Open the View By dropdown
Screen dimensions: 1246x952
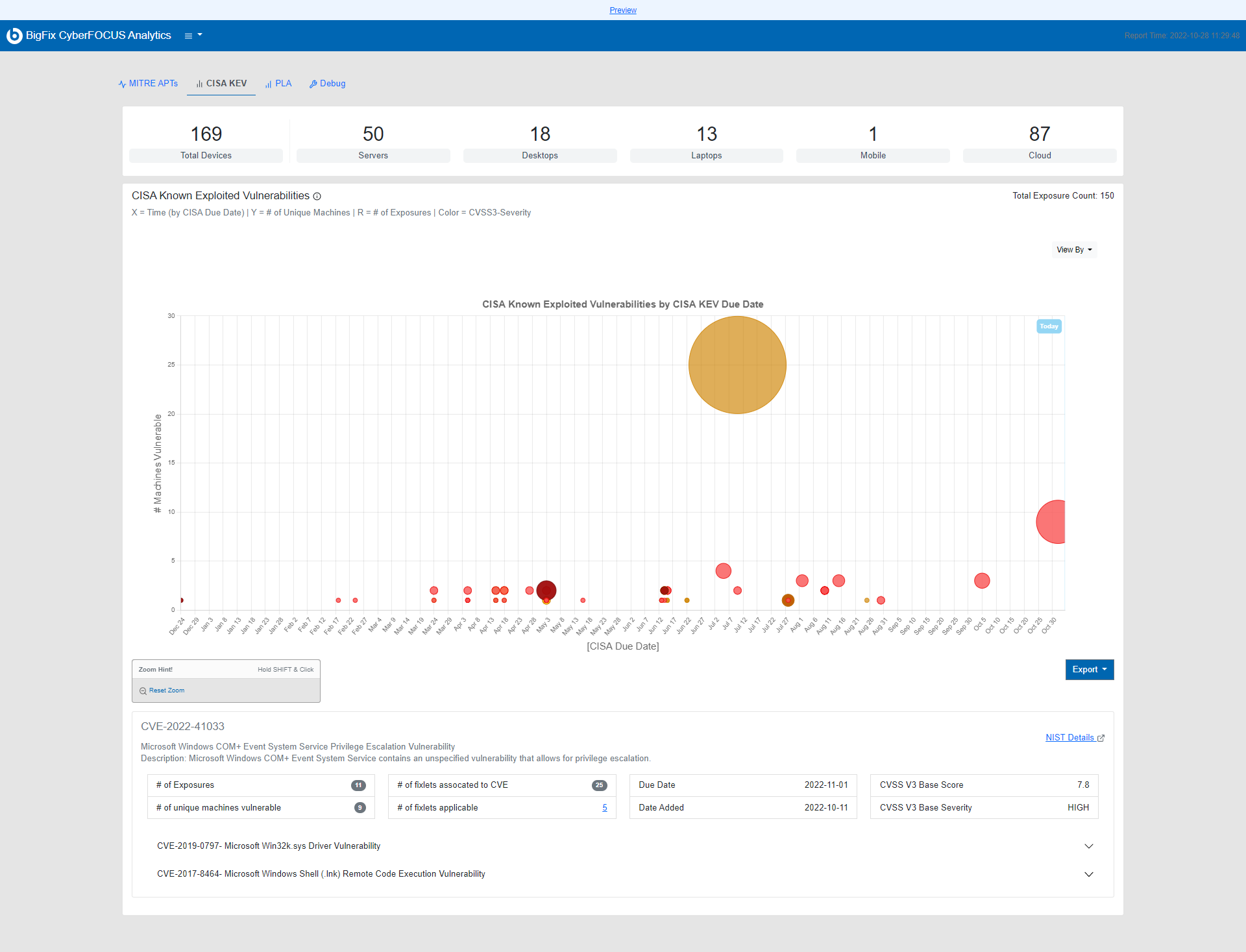[1074, 250]
